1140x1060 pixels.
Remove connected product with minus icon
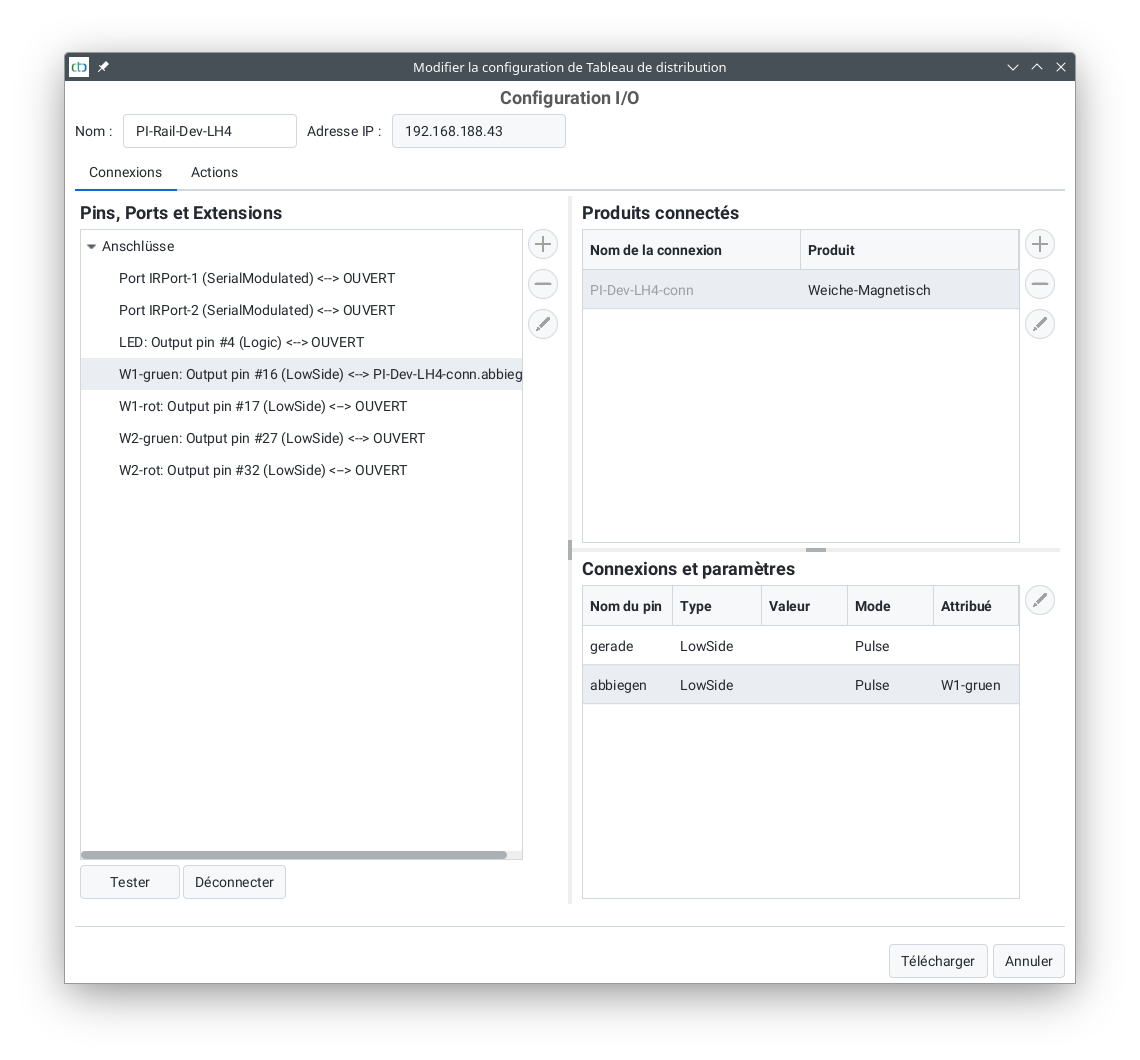tap(1040, 284)
